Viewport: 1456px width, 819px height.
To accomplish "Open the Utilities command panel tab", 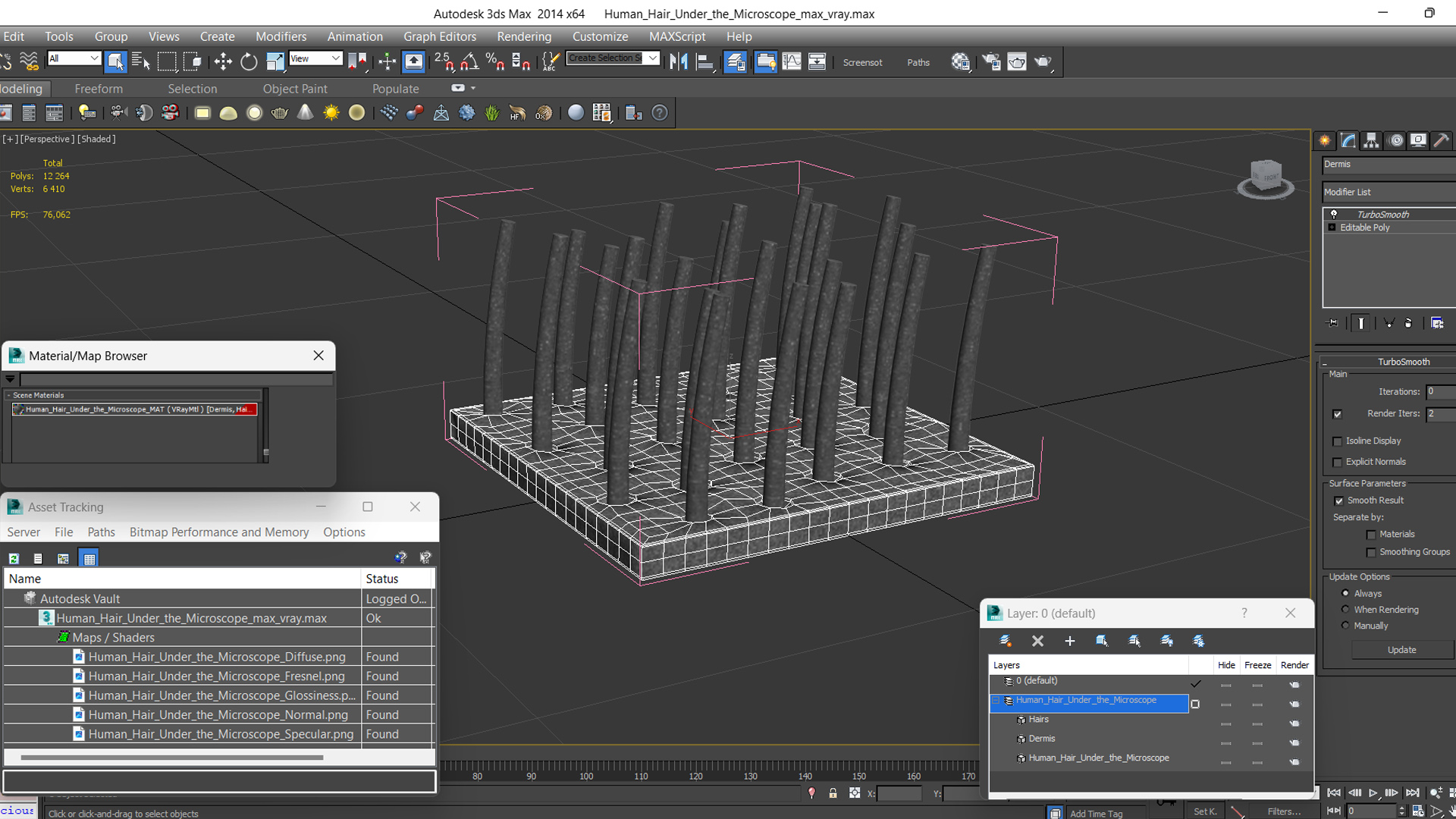I will pos(1442,140).
